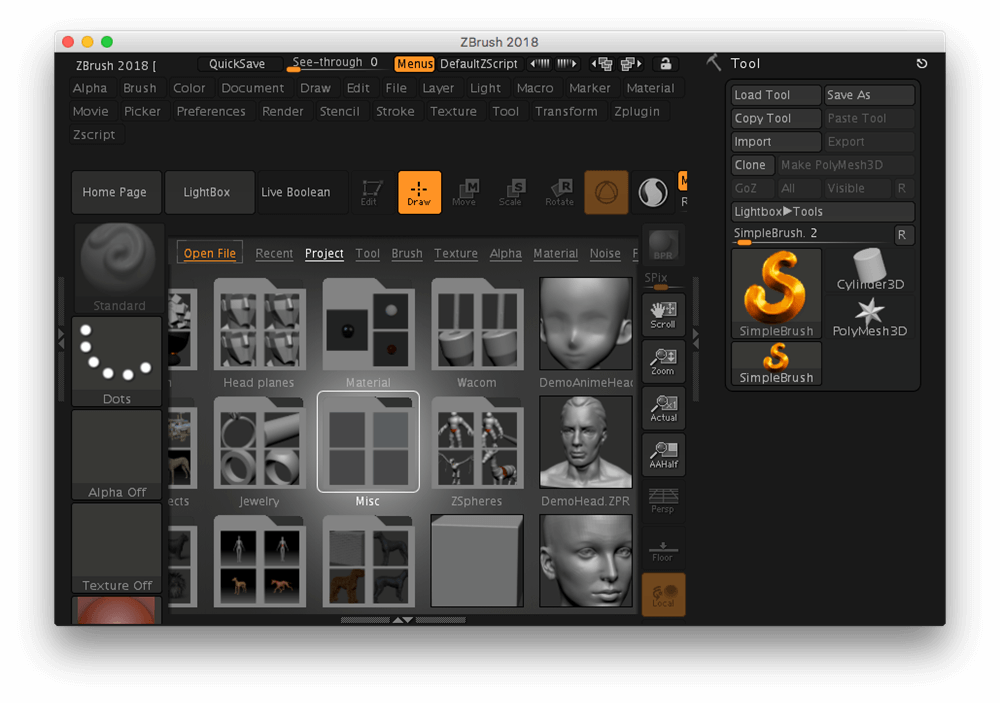This screenshot has width=1000, height=703.
Task: Toggle the Persp perspective button
Action: (663, 501)
